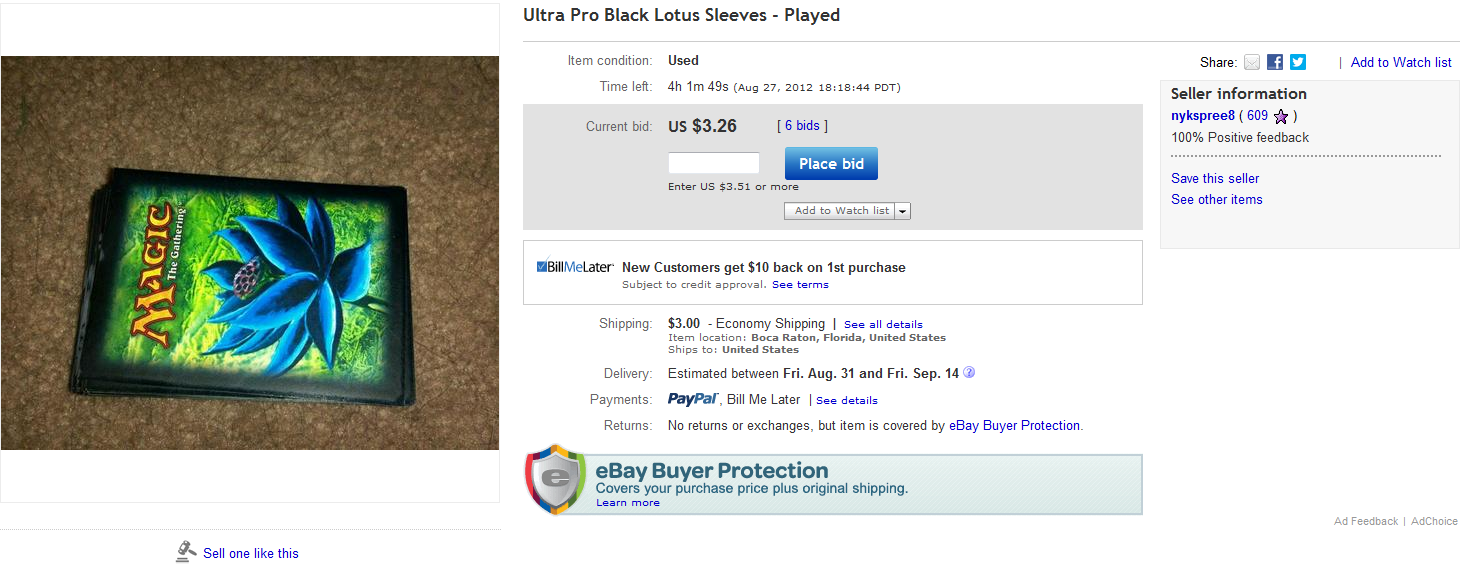Viewport: 1476px width, 580px height.
Task: Click Save this seller link
Action: point(1215,178)
